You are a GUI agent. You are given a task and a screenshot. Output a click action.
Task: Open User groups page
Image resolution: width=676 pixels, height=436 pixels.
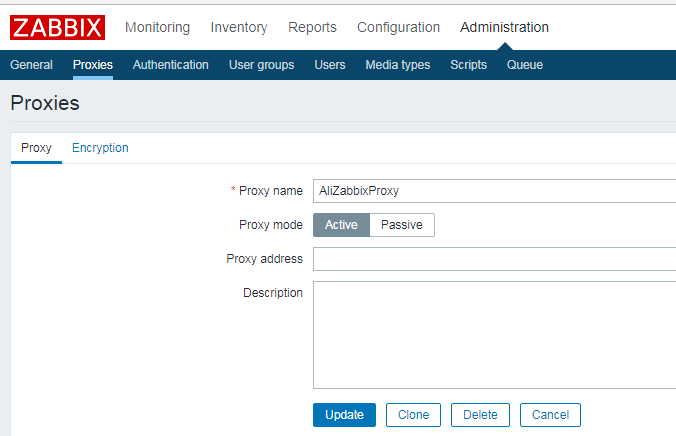click(261, 65)
